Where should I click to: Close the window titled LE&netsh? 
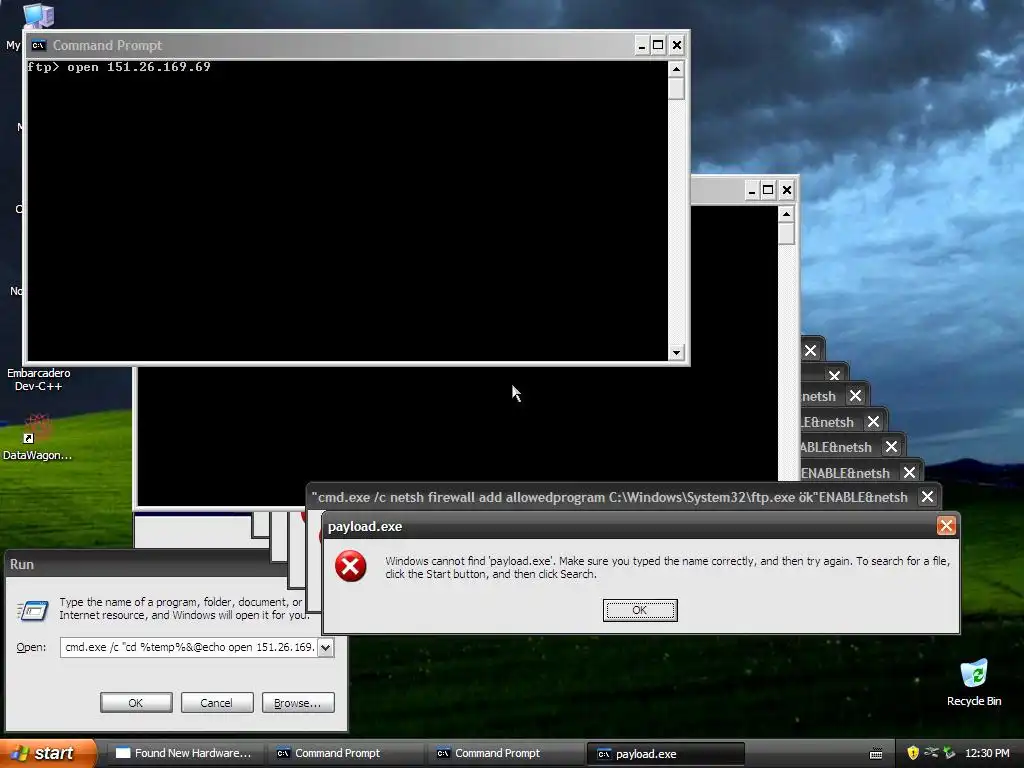pyautogui.click(x=873, y=422)
